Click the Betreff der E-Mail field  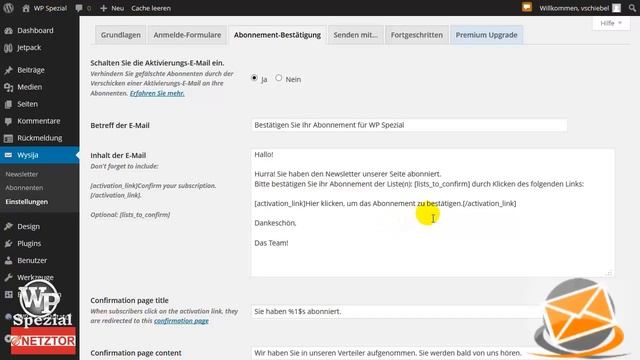[409, 125]
